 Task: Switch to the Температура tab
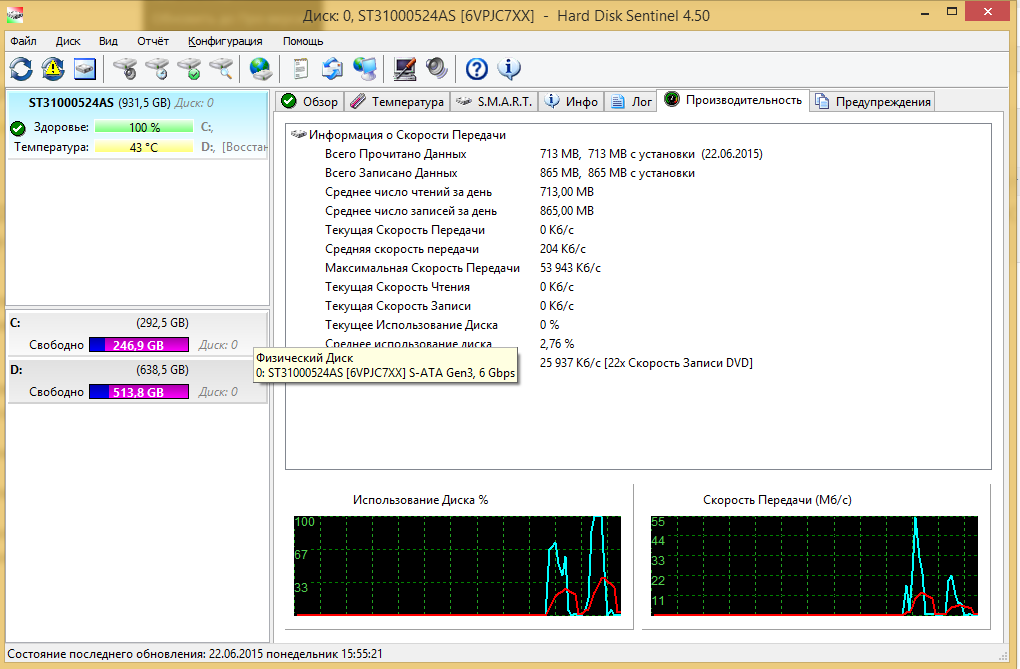click(x=398, y=101)
